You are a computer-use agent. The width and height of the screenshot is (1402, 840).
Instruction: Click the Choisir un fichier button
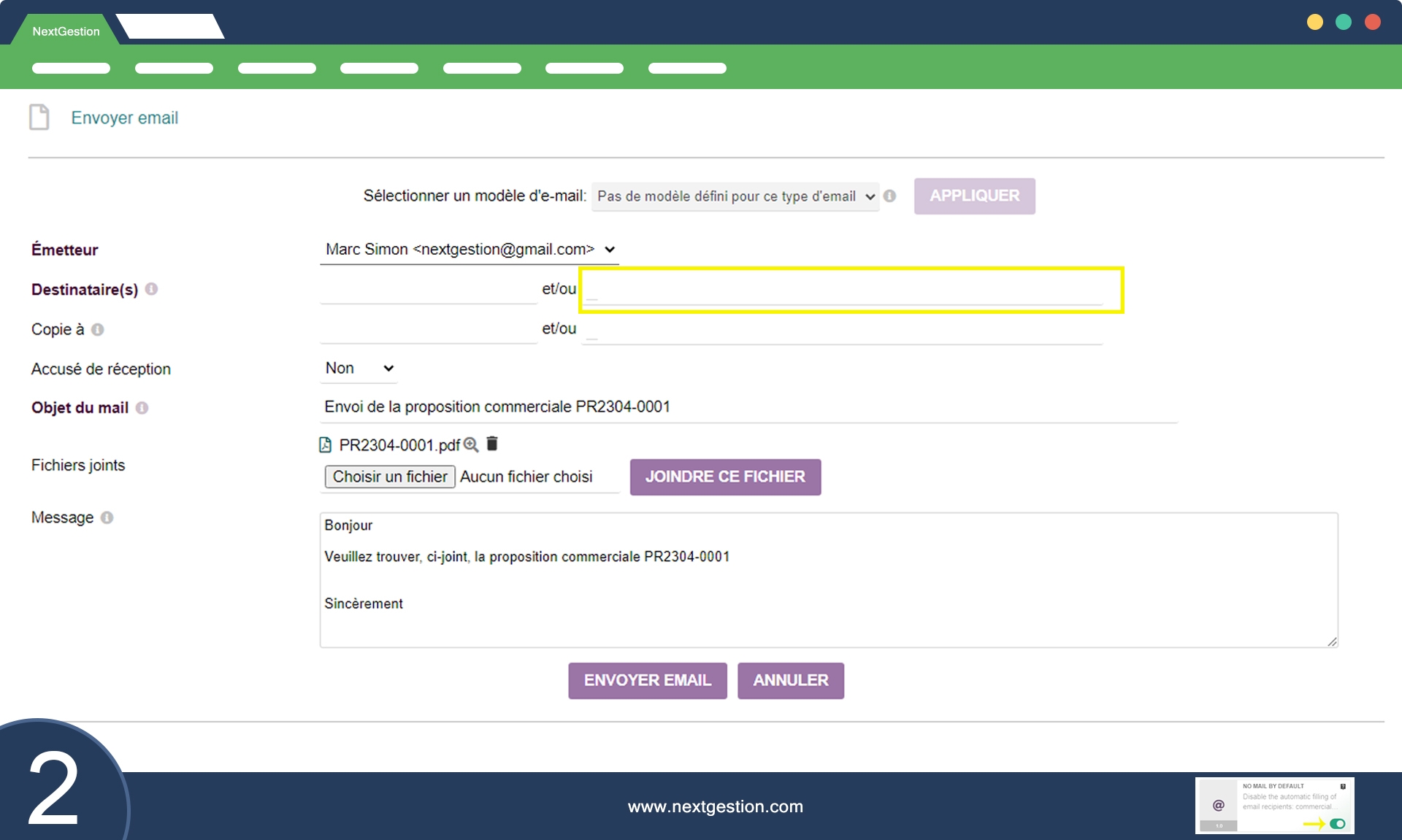pos(390,477)
